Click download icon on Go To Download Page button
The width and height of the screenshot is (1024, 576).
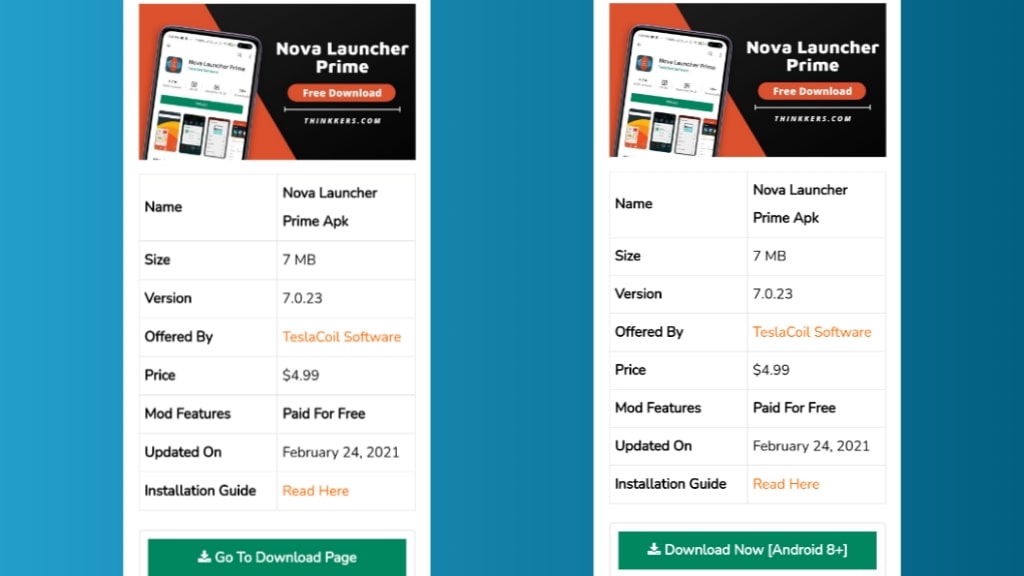pyautogui.click(x=204, y=557)
